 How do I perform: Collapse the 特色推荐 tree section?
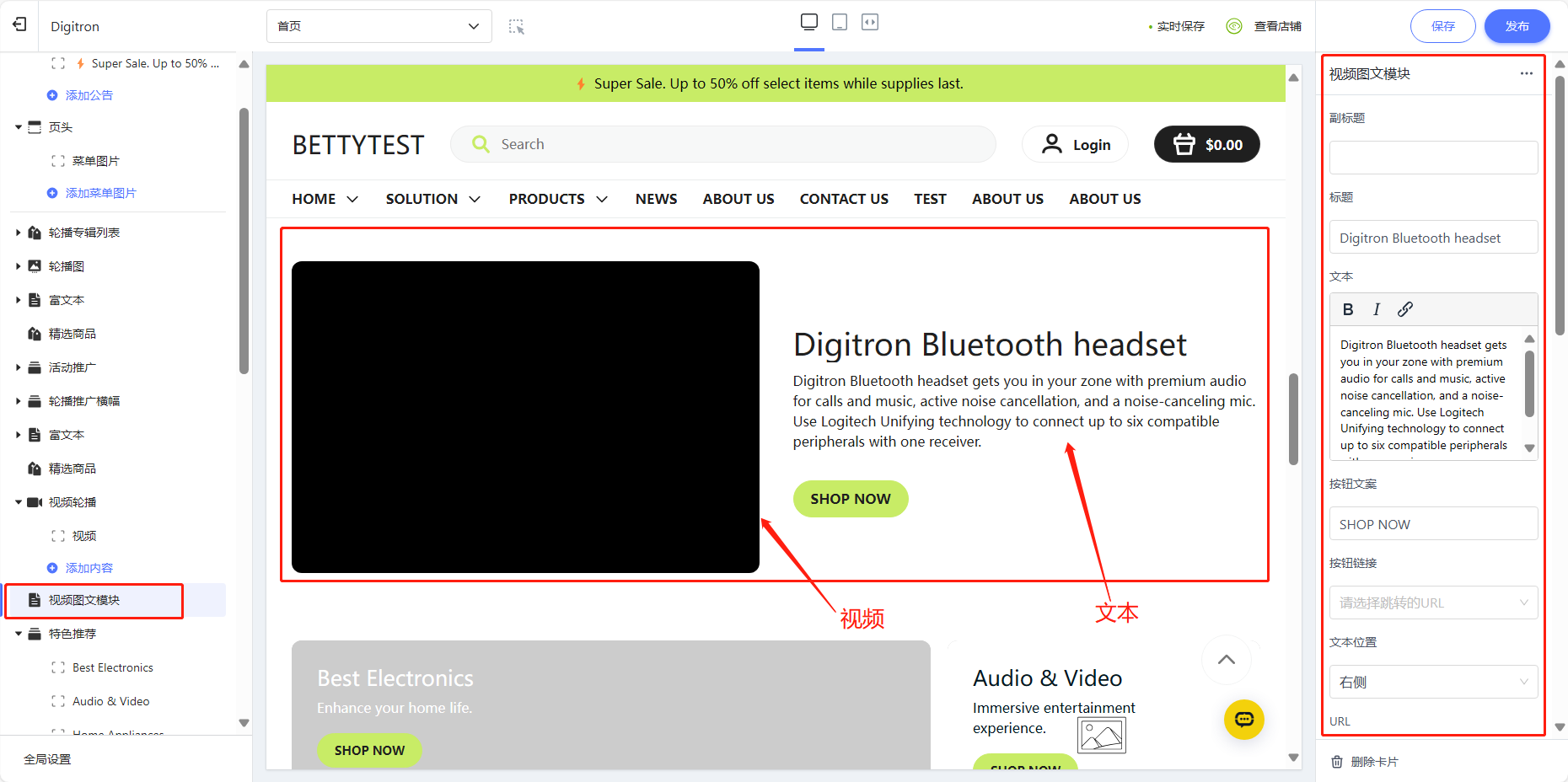coord(19,634)
